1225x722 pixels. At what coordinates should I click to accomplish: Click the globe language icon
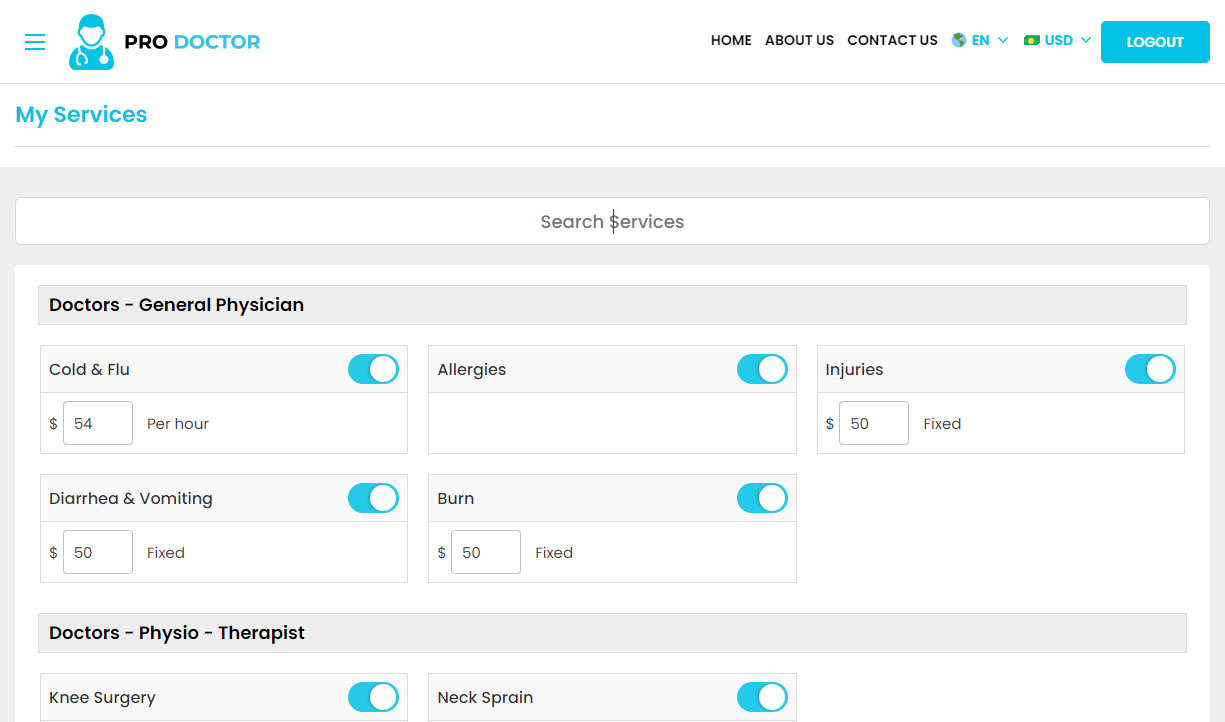coord(959,40)
